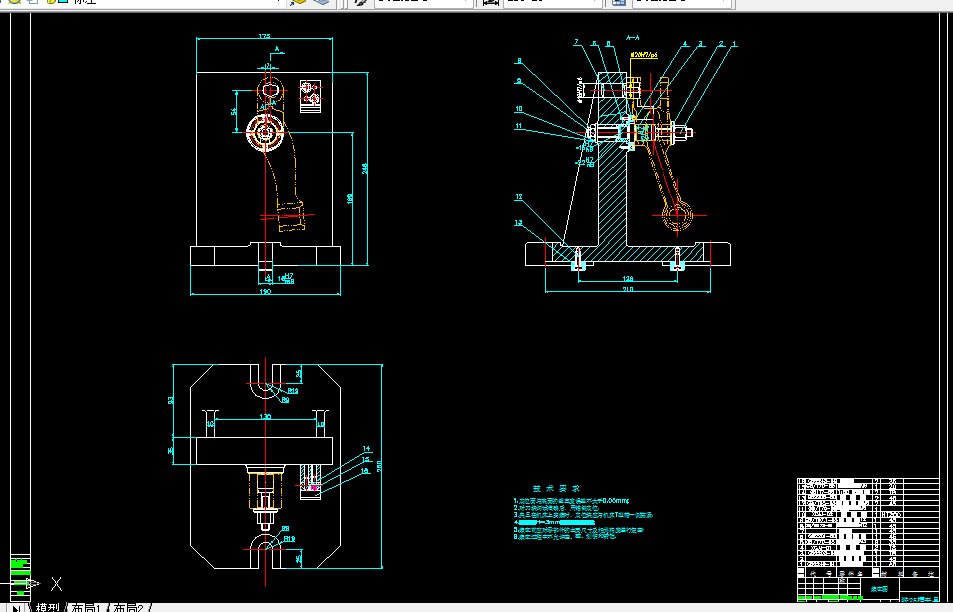Select part balloon number 14 in plan view
Screen dimensions: 953x612
point(366,449)
